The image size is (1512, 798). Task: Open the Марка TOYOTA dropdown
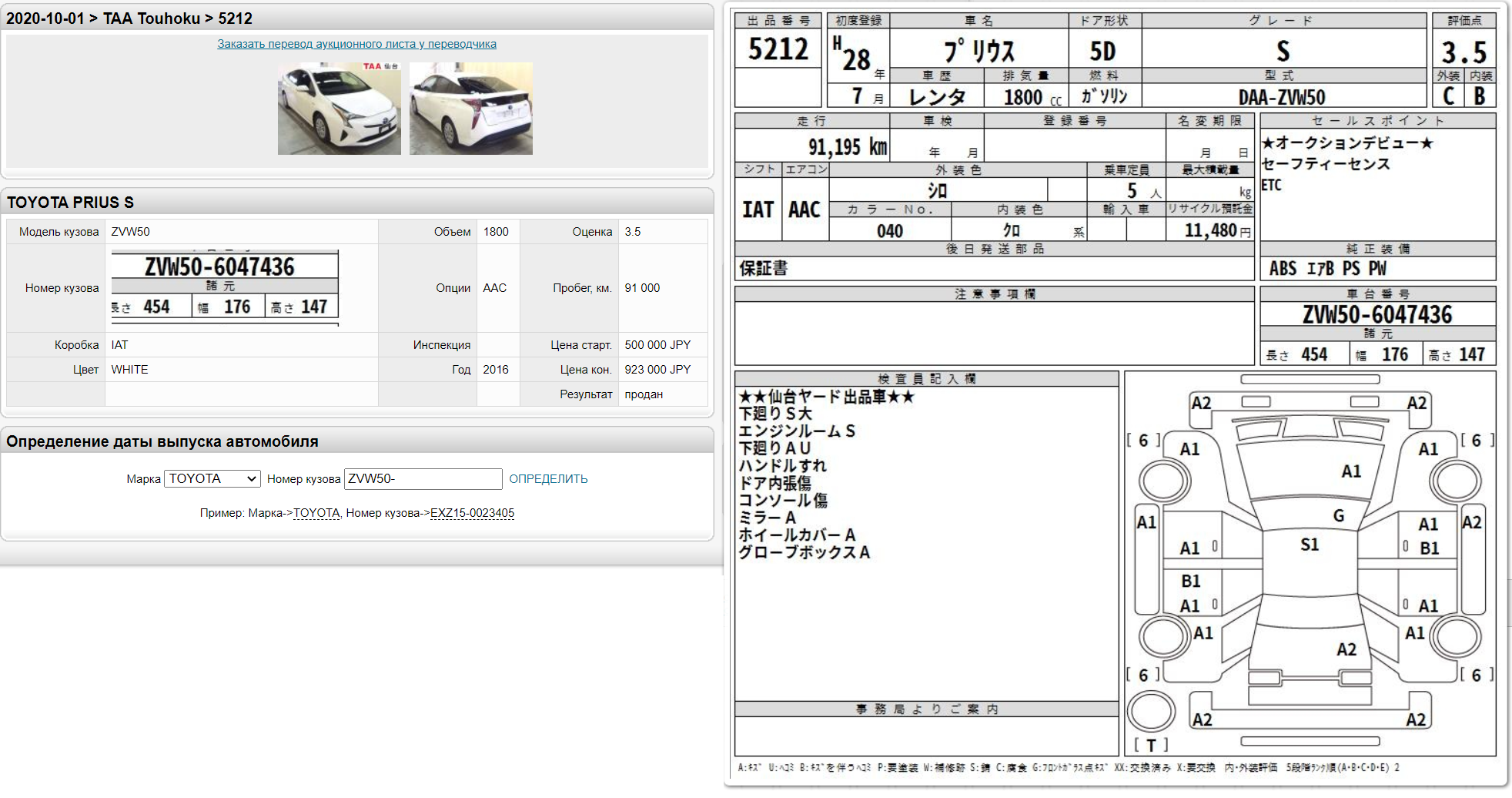click(x=212, y=478)
